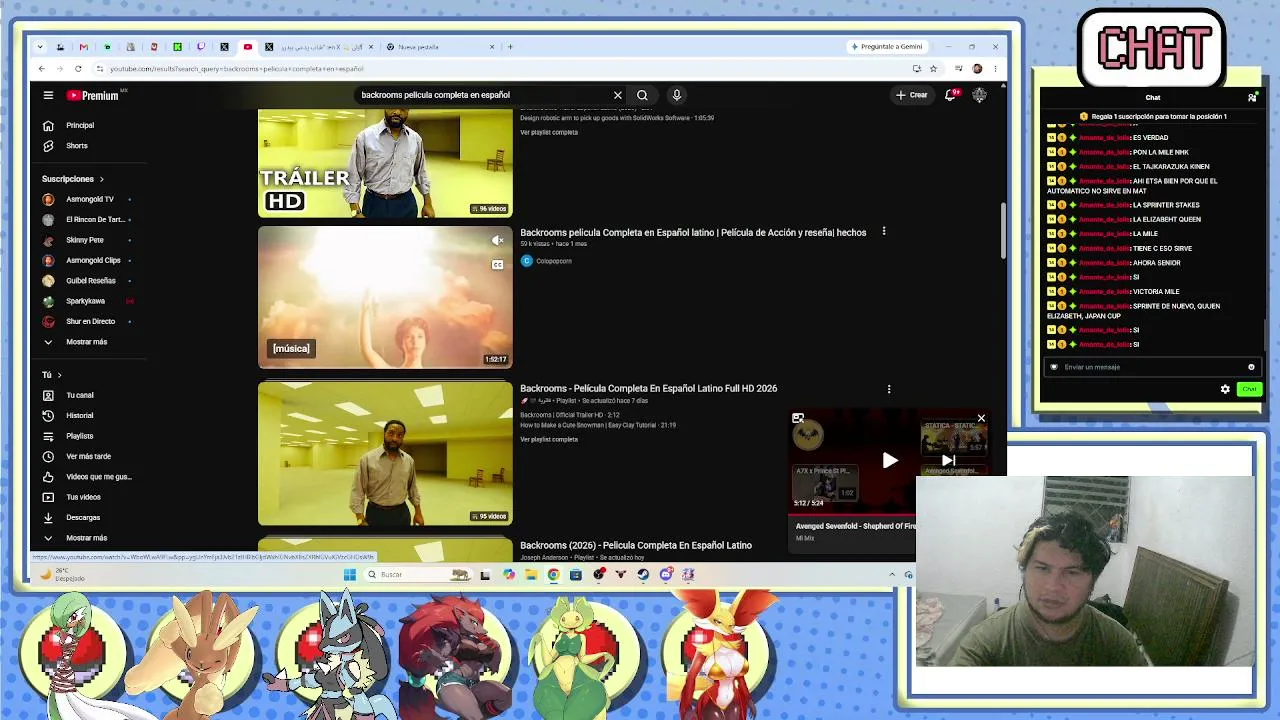This screenshot has height=720, width=1280.
Task: Open Guibel Reseñas channel subscription
Action: 85,281
